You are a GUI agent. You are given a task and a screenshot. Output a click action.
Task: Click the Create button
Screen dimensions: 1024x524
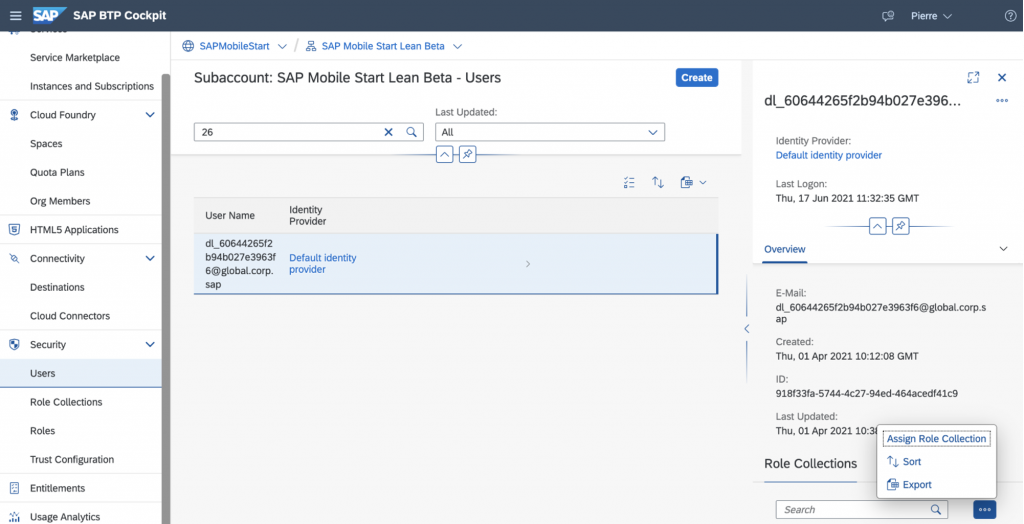tap(697, 78)
